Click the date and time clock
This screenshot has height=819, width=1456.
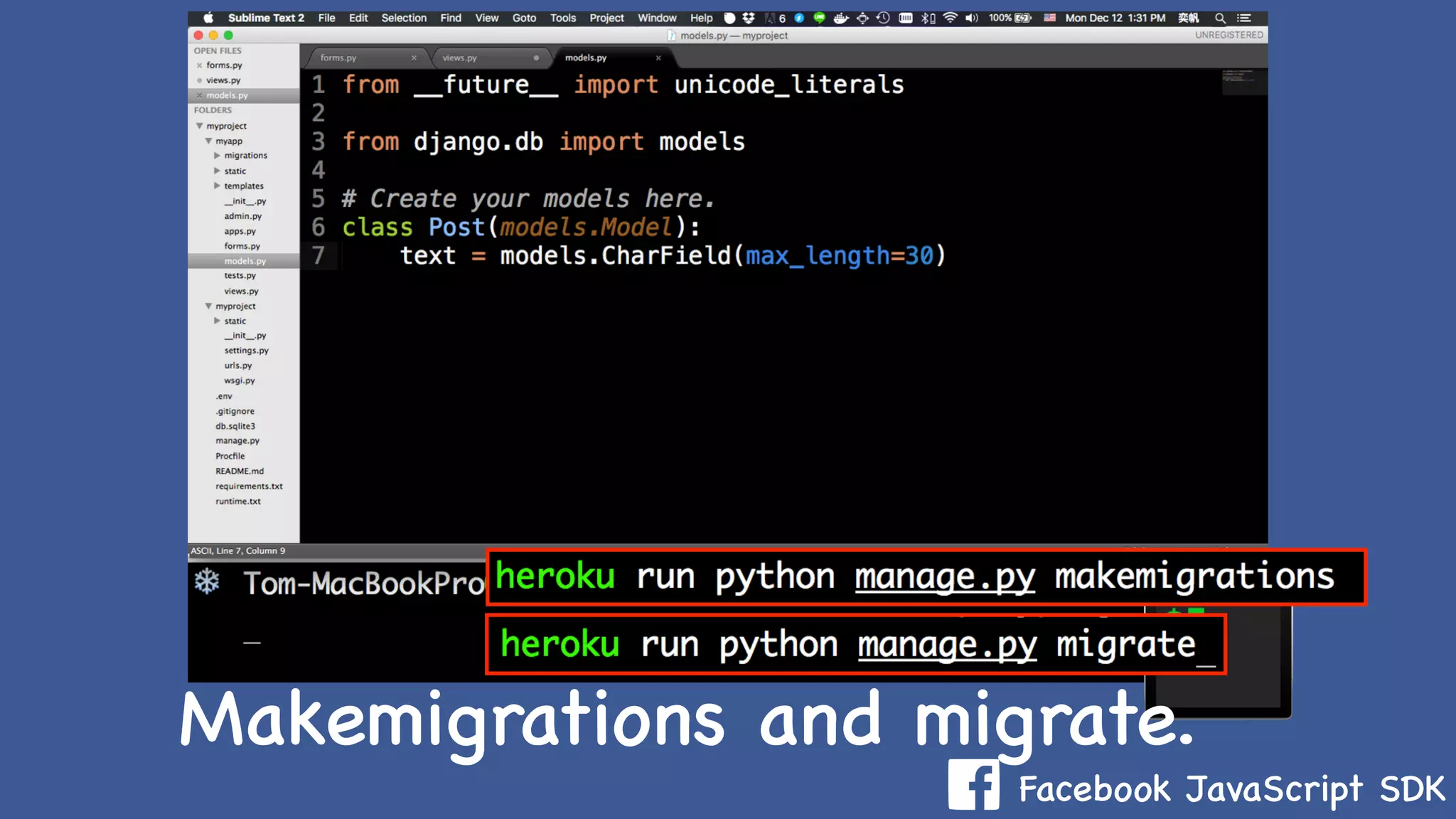pos(1115,18)
